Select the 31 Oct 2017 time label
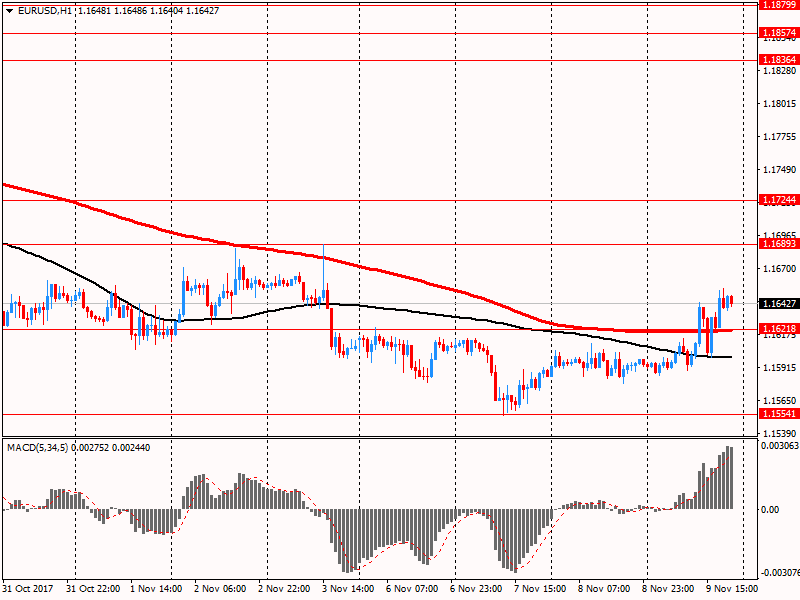This screenshot has width=800, height=600. point(28,589)
